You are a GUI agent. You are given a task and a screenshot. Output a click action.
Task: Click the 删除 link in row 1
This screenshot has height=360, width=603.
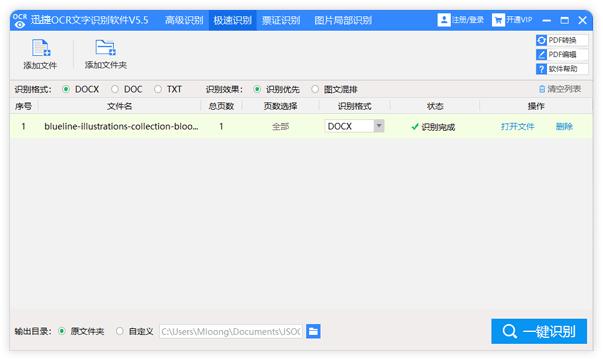564,127
